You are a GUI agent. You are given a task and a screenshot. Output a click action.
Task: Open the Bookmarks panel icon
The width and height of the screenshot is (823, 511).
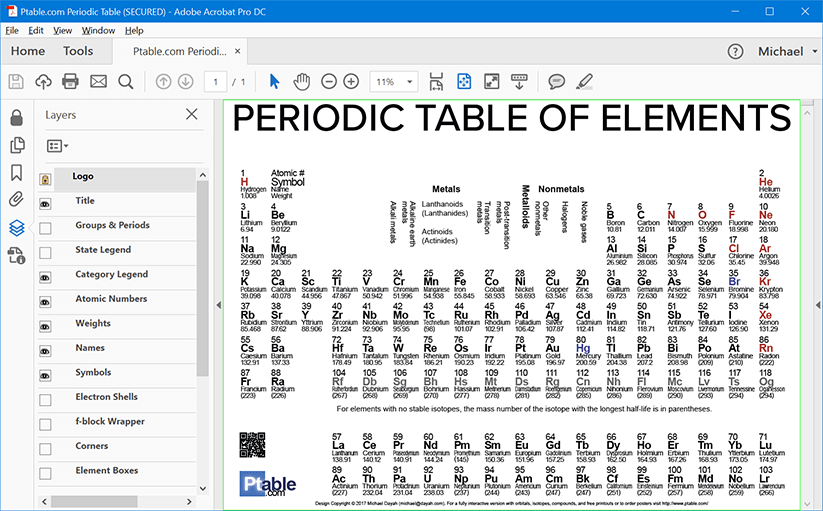point(16,172)
